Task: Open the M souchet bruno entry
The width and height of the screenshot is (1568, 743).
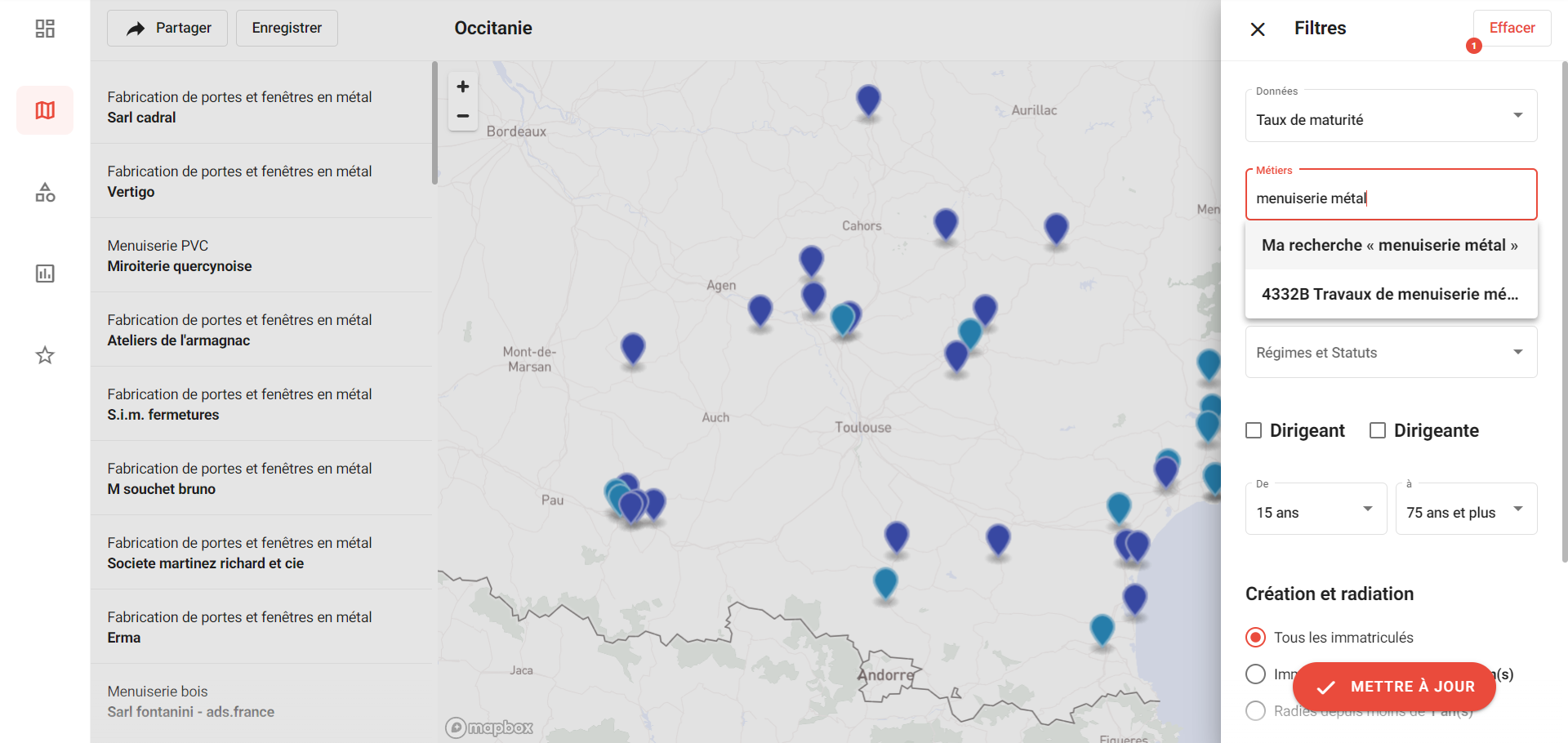Action: [261, 478]
